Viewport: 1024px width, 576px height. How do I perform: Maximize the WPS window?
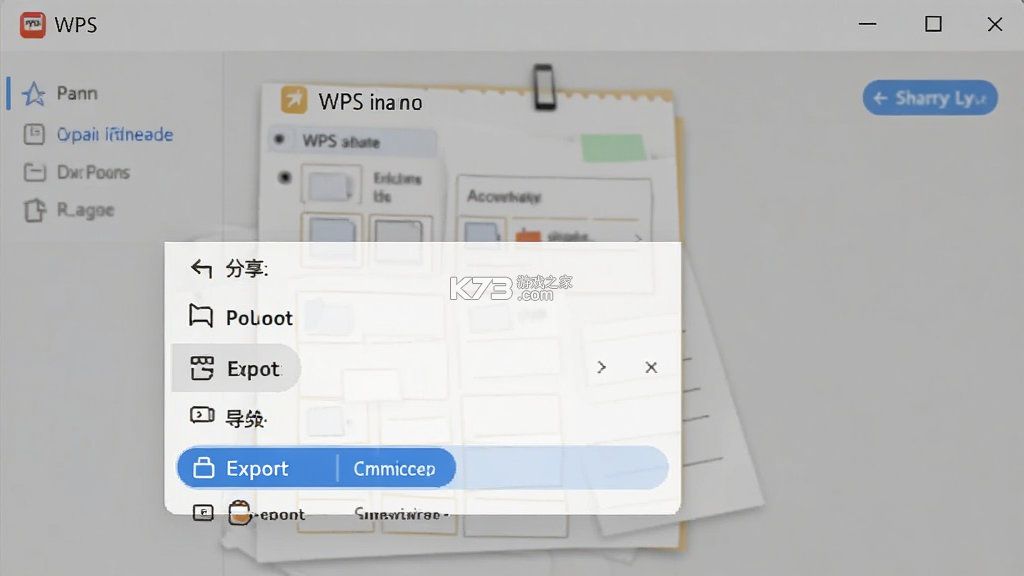pyautogui.click(x=933, y=24)
